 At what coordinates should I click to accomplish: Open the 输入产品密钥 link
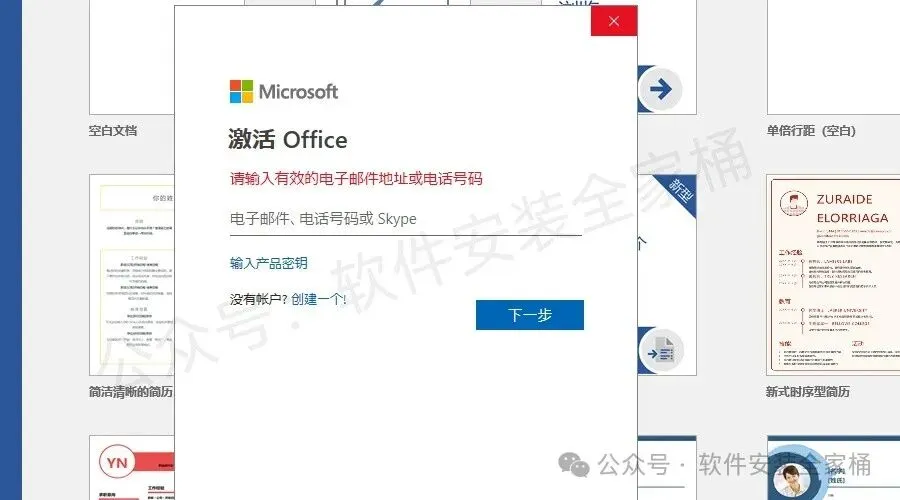tap(269, 263)
